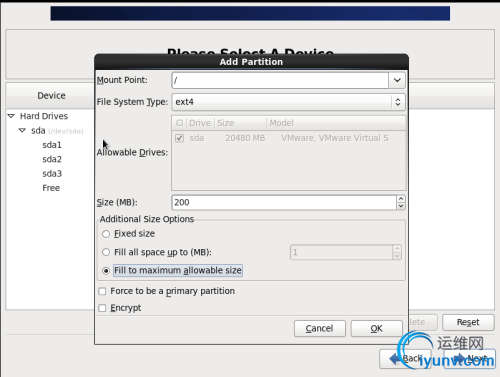
Task: Collapse the sda device tree node
Action: (x=22, y=130)
